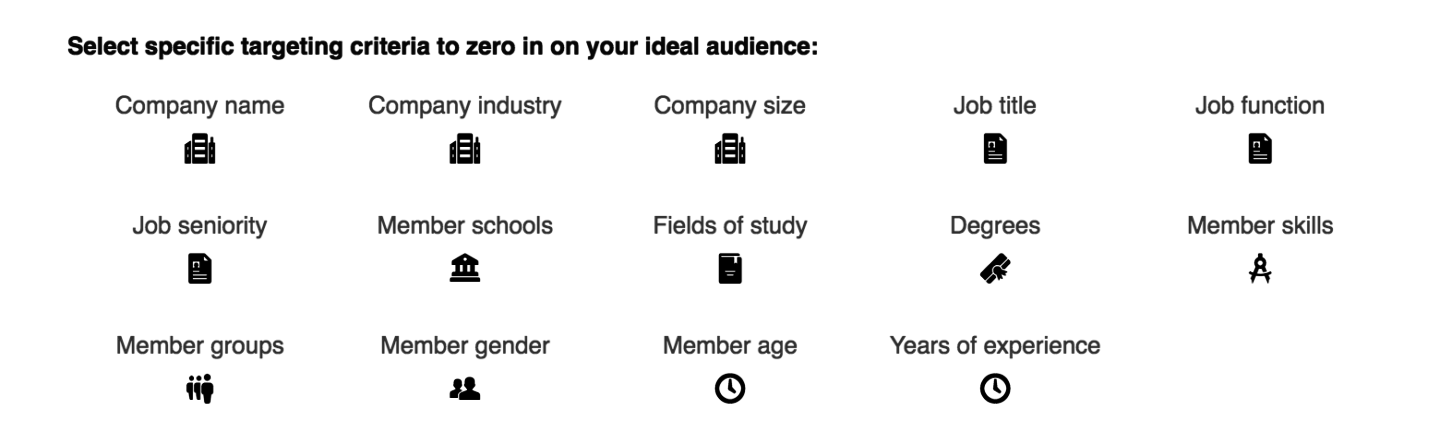The width and height of the screenshot is (1440, 421).
Task: Select the Job function document icon
Action: [1260, 149]
